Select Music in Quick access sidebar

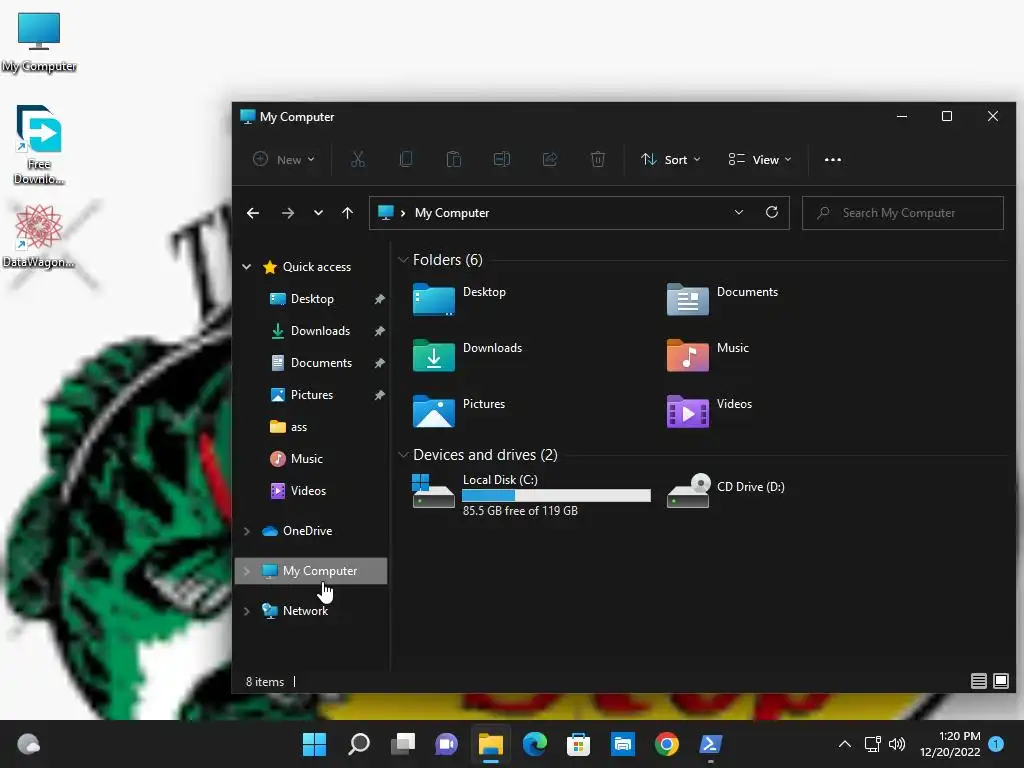click(x=306, y=458)
